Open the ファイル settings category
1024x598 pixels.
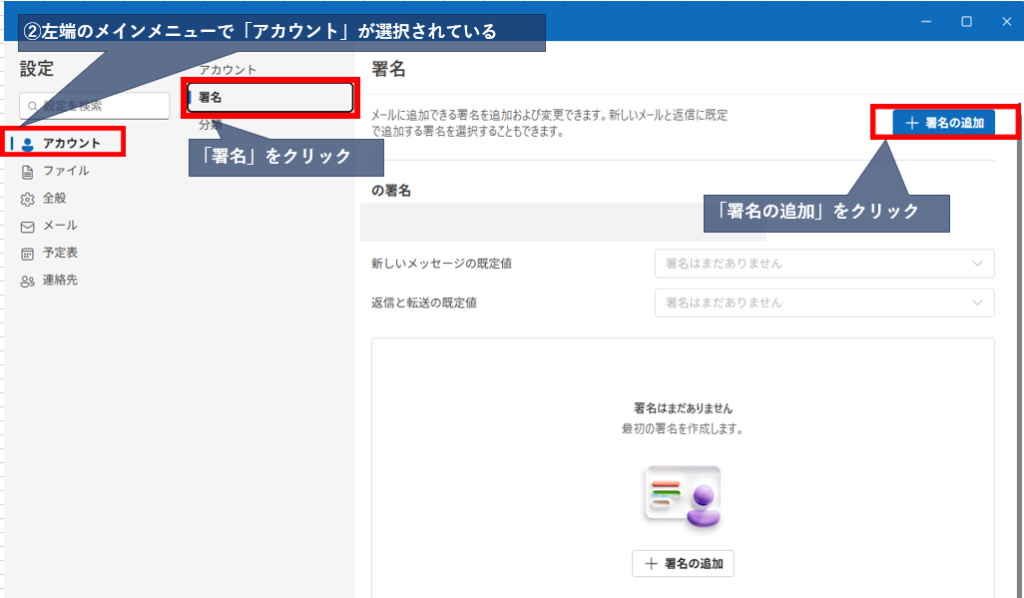65,171
